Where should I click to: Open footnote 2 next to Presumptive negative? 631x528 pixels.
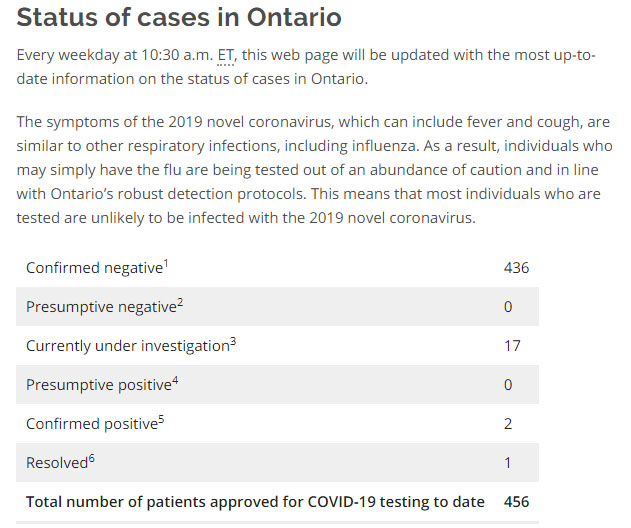[180, 303]
